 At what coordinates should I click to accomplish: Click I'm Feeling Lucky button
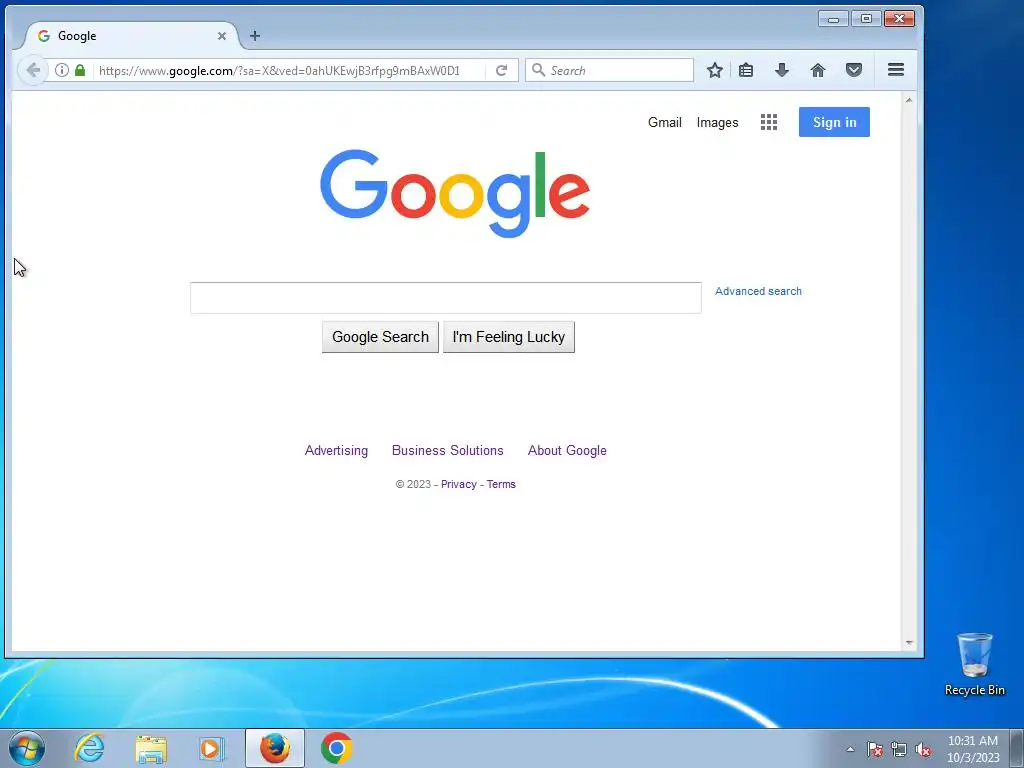[x=509, y=337]
